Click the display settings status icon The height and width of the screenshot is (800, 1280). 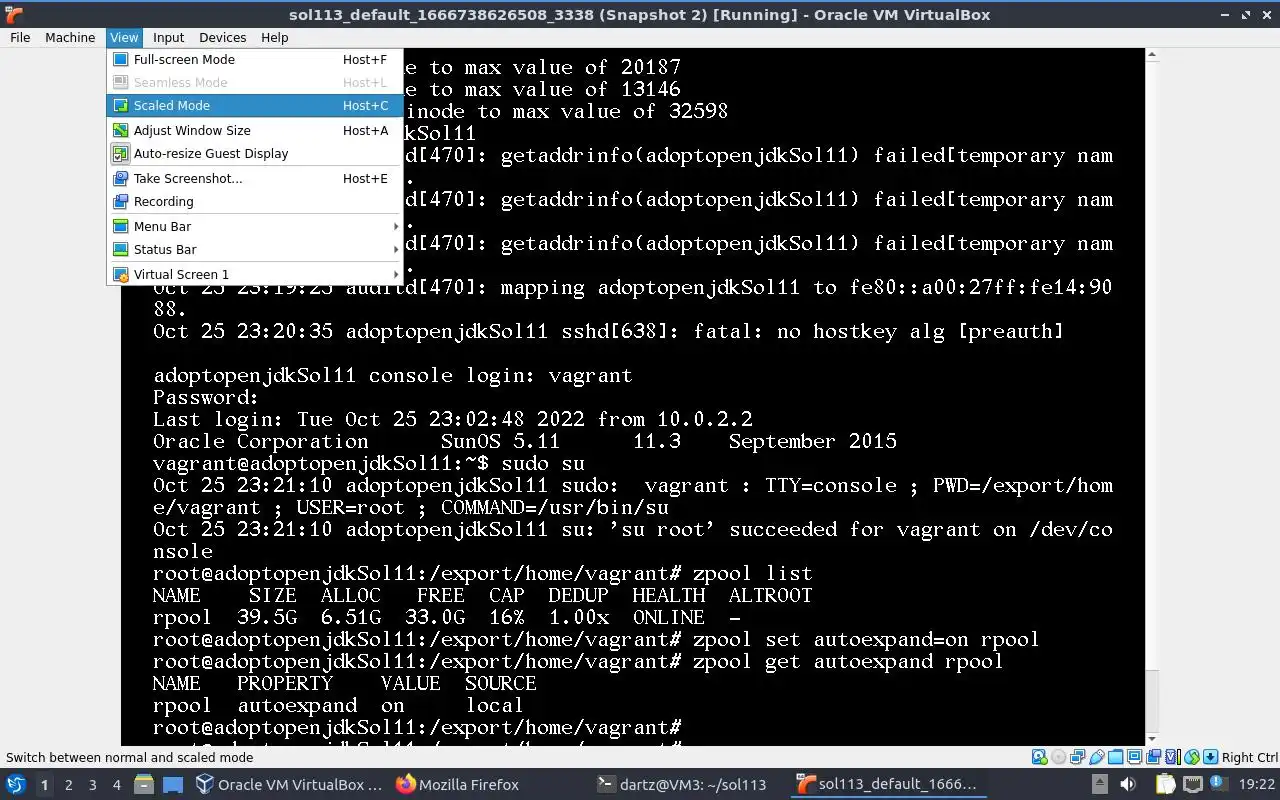coord(1135,757)
